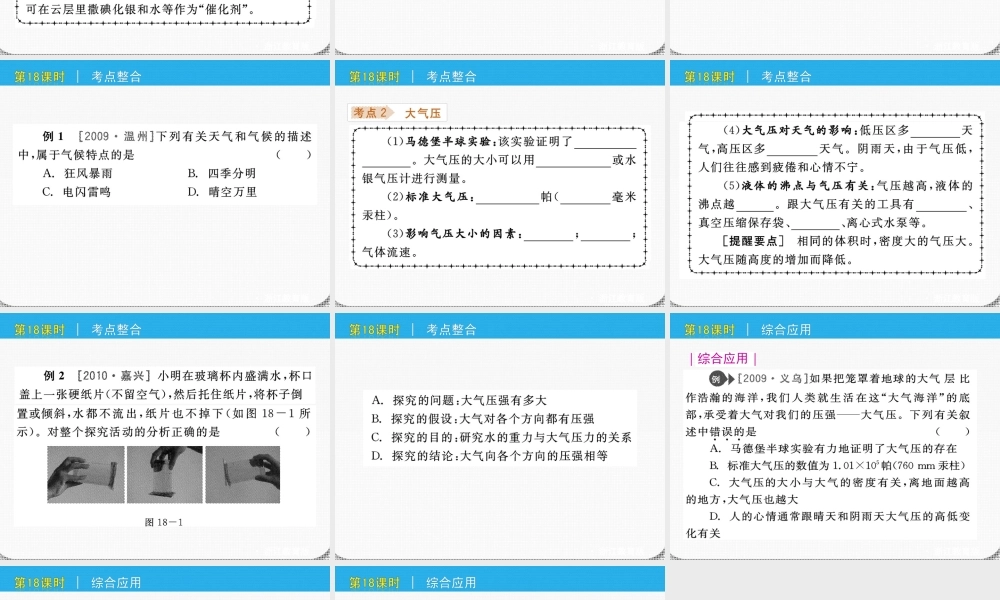Click the text (5)液体的沸点与气压有关
The width and height of the screenshot is (1000, 600).
pyautogui.click(x=798, y=186)
